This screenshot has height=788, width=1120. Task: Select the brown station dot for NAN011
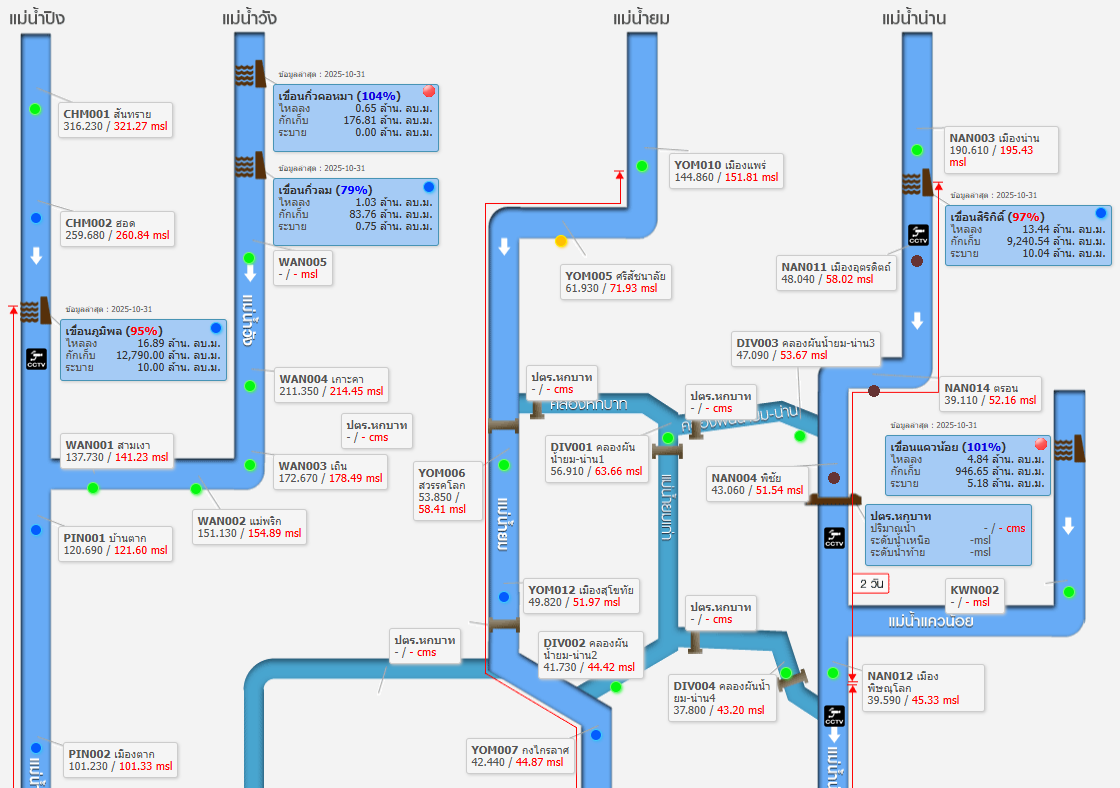(917, 260)
